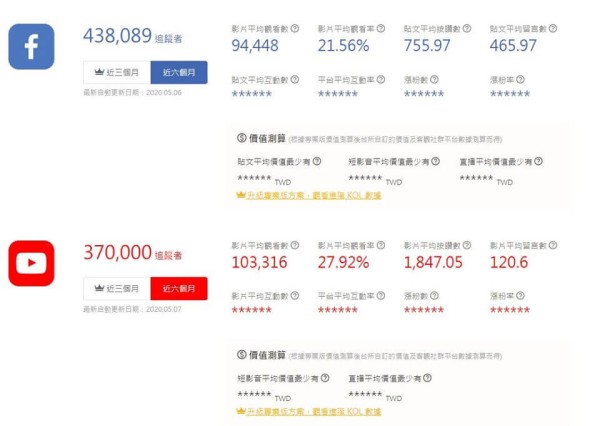Open help icon beside YouTube 漲粉數
This screenshot has height=426, width=600.
click(434, 296)
